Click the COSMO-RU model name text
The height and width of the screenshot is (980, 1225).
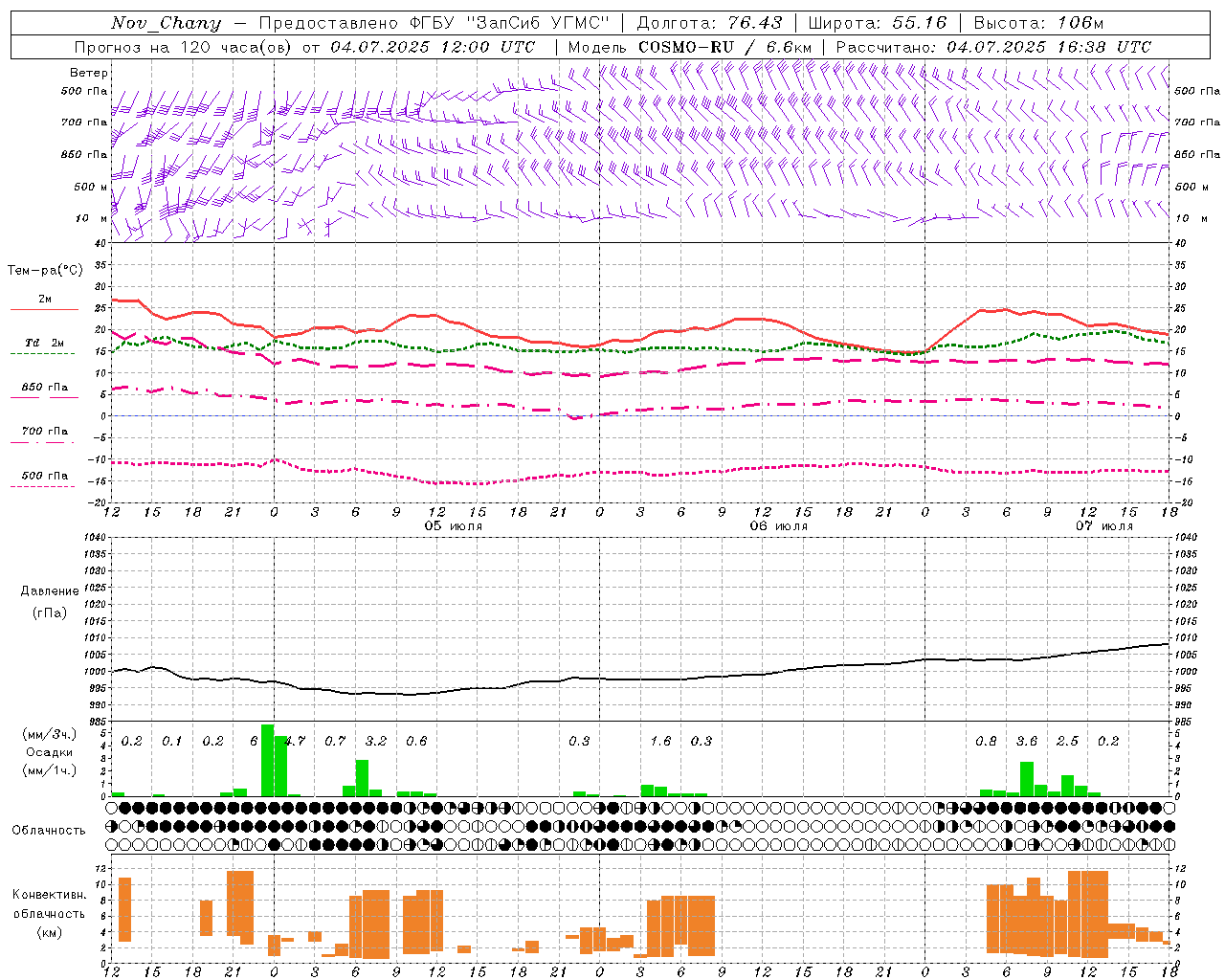(685, 47)
